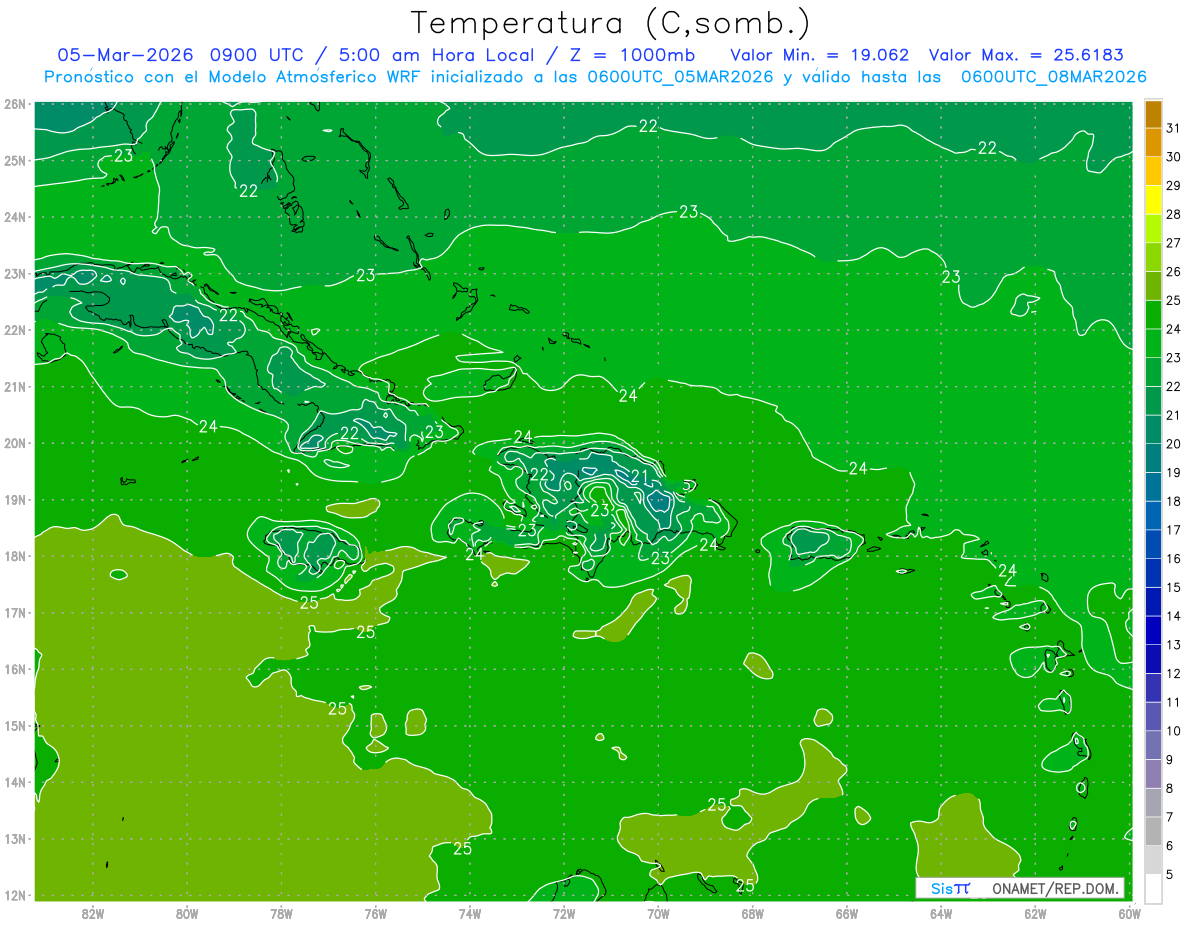Click the title 'Temperatura (C,somb.)'
Viewport: 1200px width, 927px height.
click(x=611, y=23)
